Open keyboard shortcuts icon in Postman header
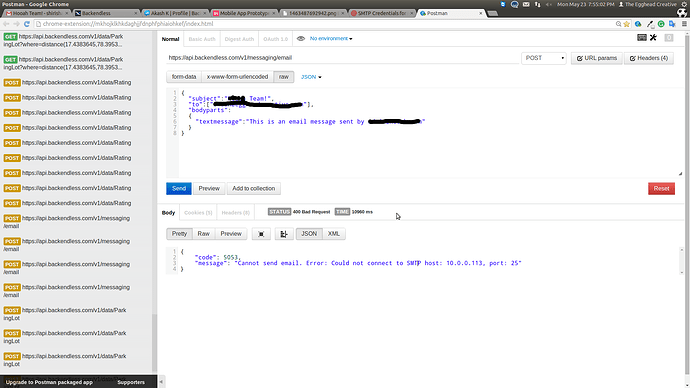The image size is (690, 388). 642,38
